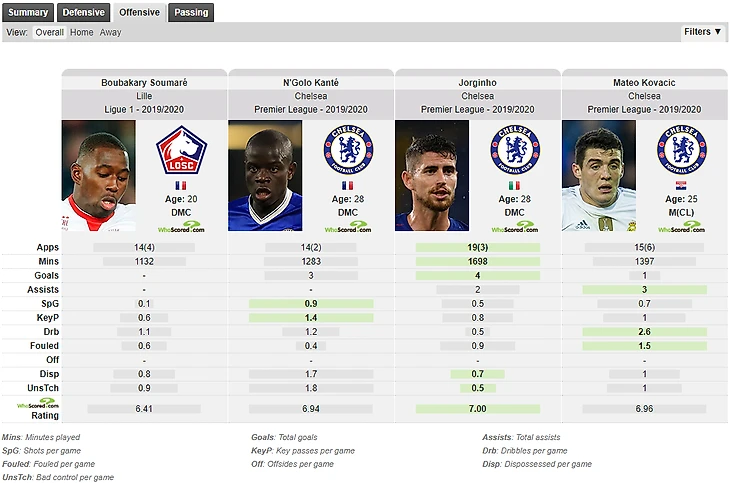Click Kanté's Chelsea club badge

pos(348,150)
